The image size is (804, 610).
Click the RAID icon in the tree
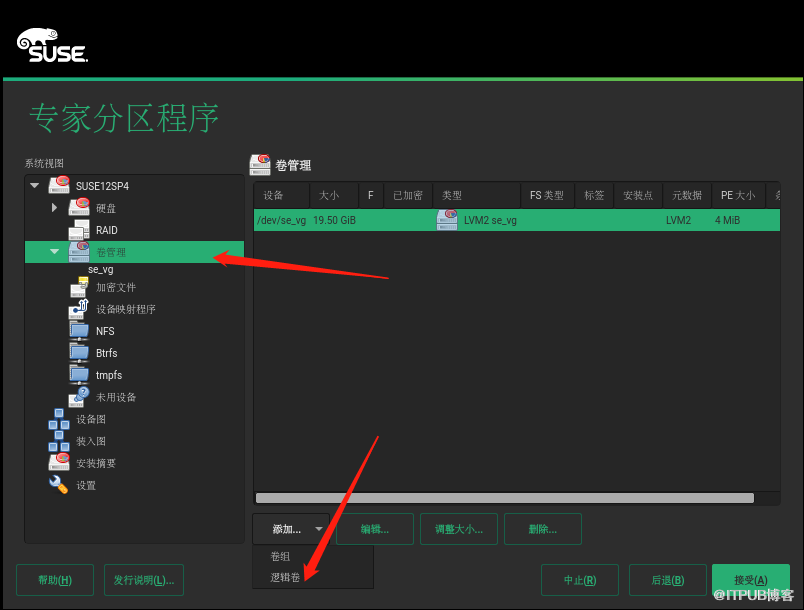[79, 230]
